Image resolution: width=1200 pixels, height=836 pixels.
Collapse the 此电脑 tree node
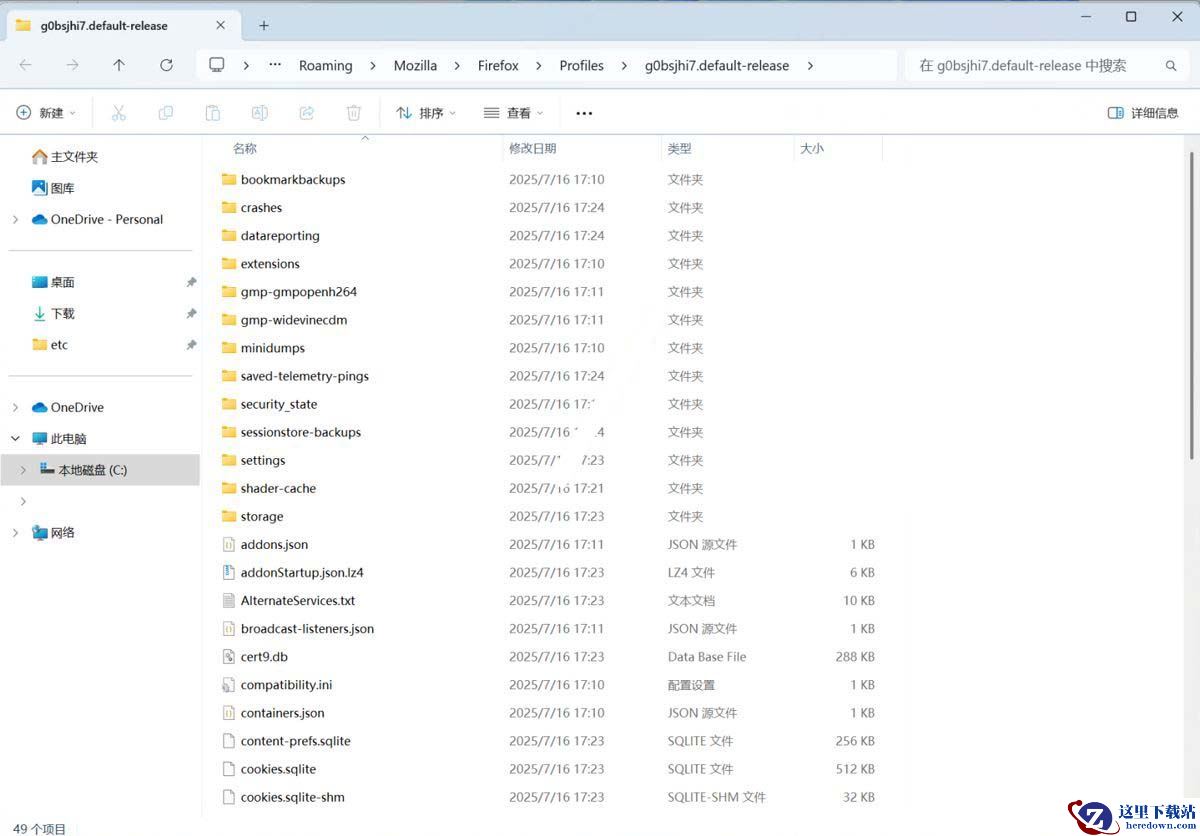(15, 438)
